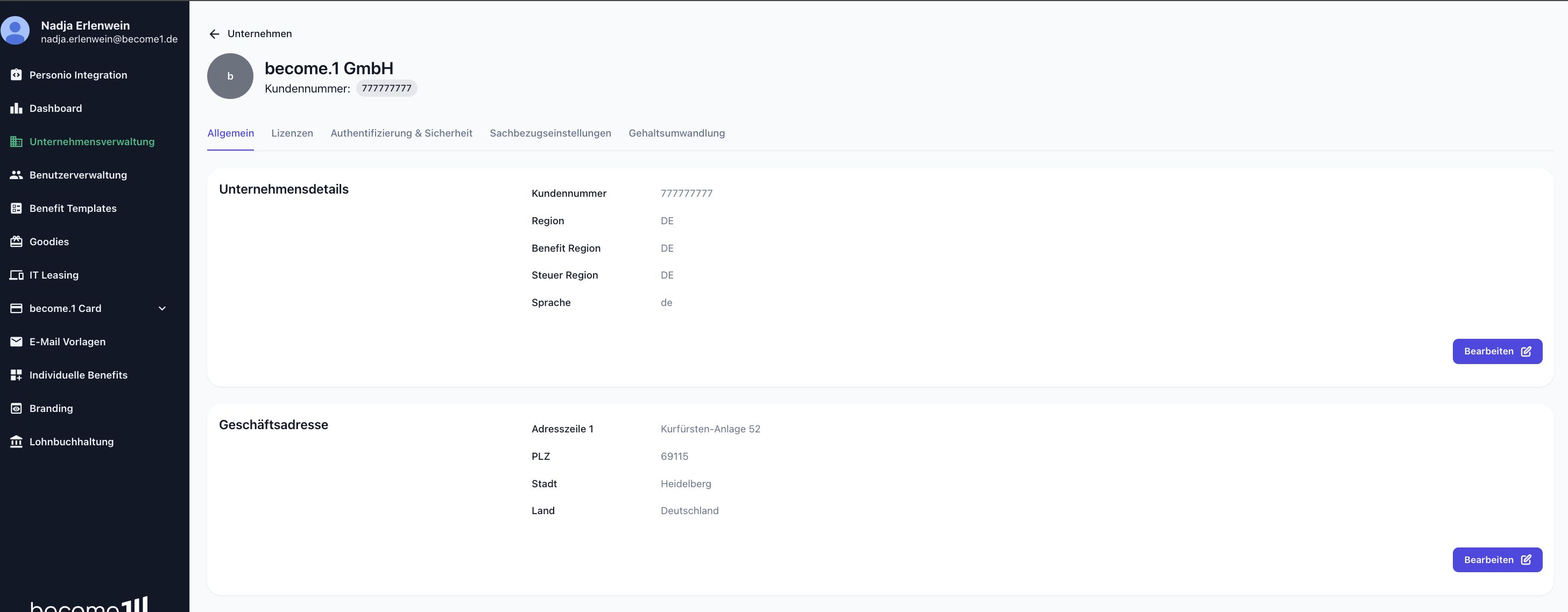Click the Kundennummer badge 777777777 in header
Viewport: 1568px width, 612px height.
click(386, 88)
